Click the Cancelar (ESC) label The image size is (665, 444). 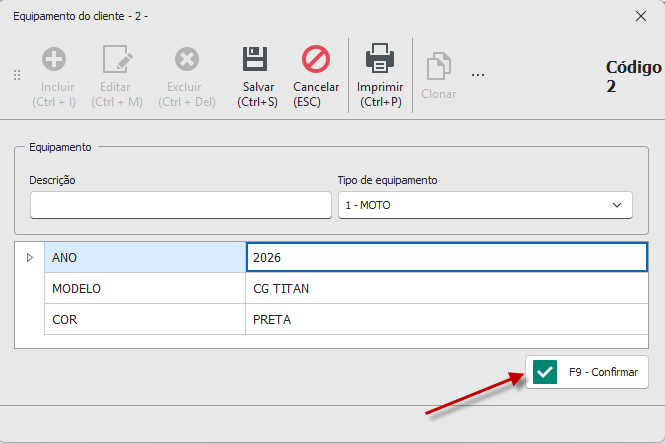(x=316, y=94)
